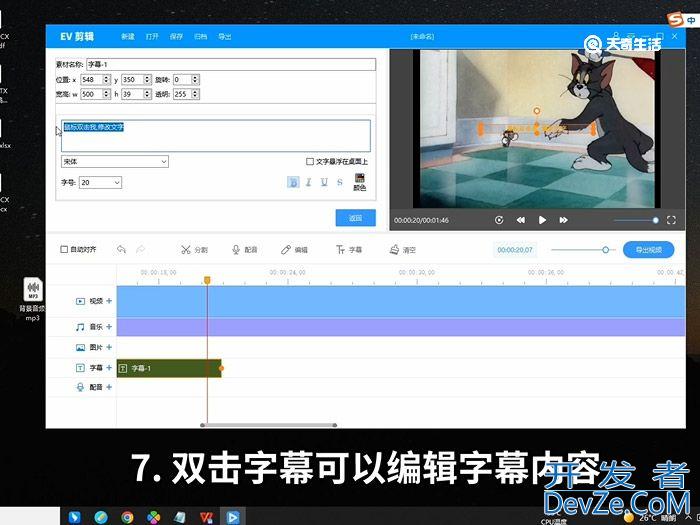Click the 00:00:20,07 timecode field
The width and height of the screenshot is (700, 525).
pos(515,250)
